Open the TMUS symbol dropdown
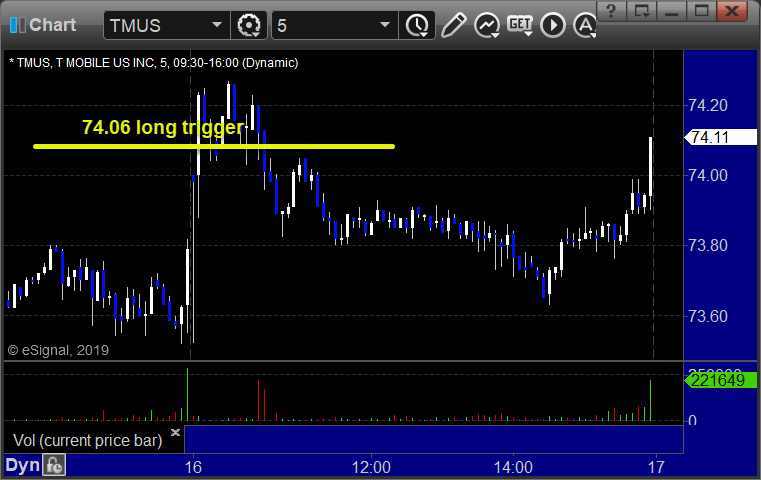The image size is (761, 480). (x=216, y=25)
